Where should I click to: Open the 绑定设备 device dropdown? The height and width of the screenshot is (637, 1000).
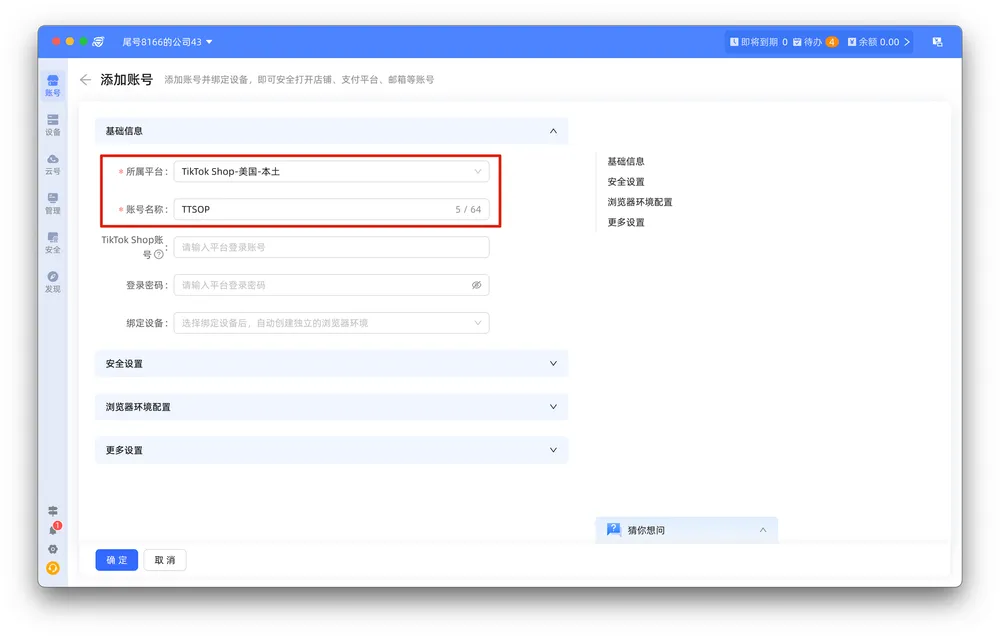tap(331, 323)
